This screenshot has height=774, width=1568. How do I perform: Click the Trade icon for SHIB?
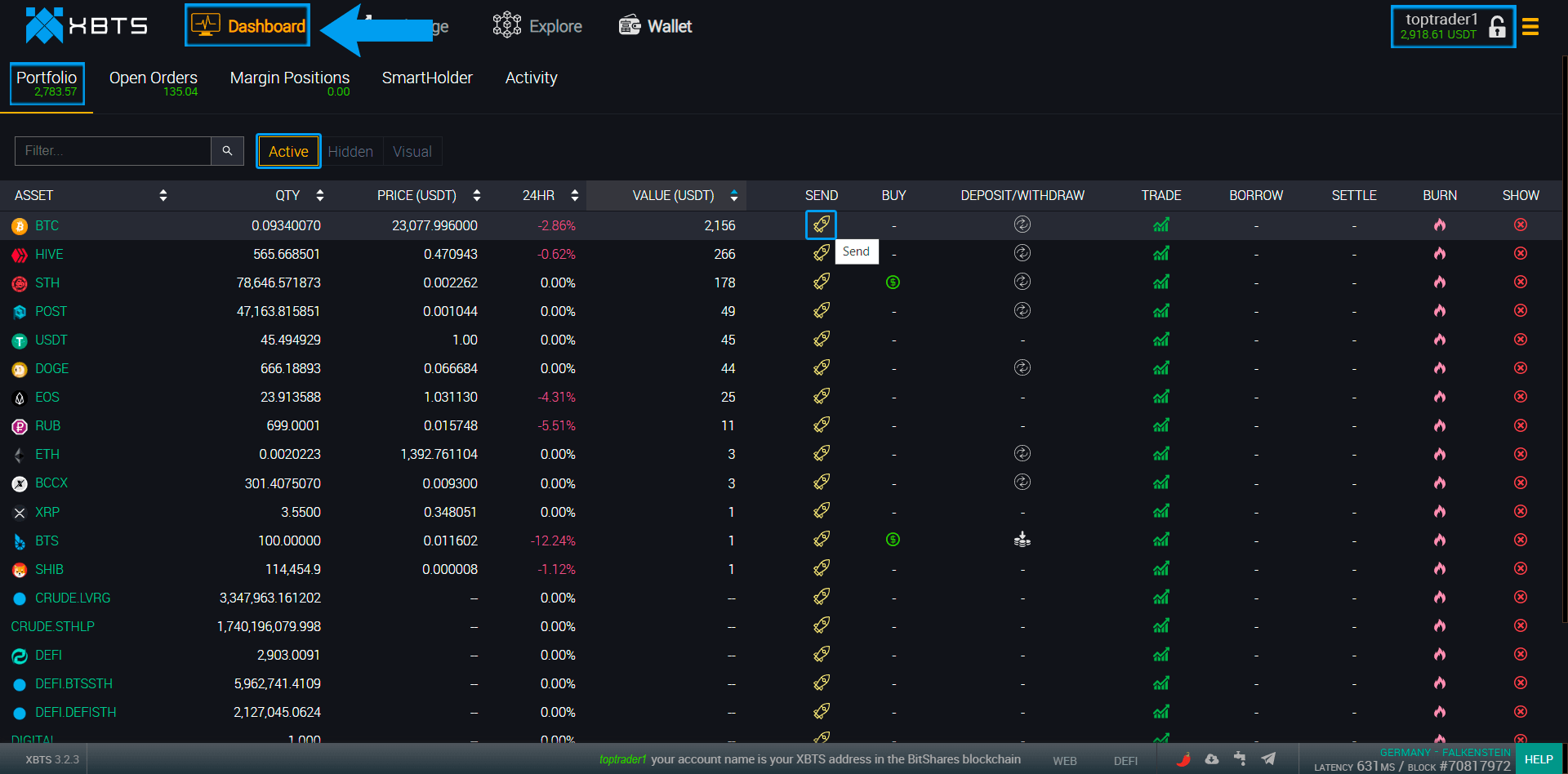[1161, 568]
